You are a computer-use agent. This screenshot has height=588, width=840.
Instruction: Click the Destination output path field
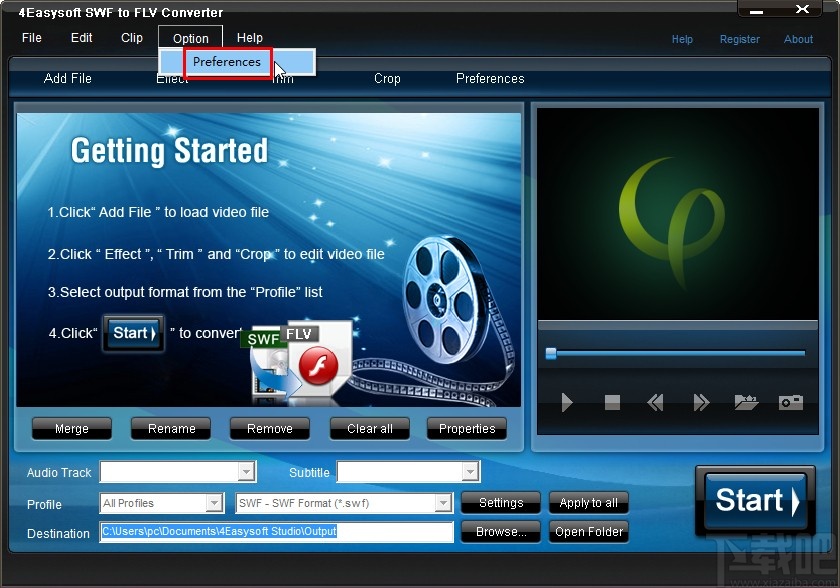click(275, 533)
